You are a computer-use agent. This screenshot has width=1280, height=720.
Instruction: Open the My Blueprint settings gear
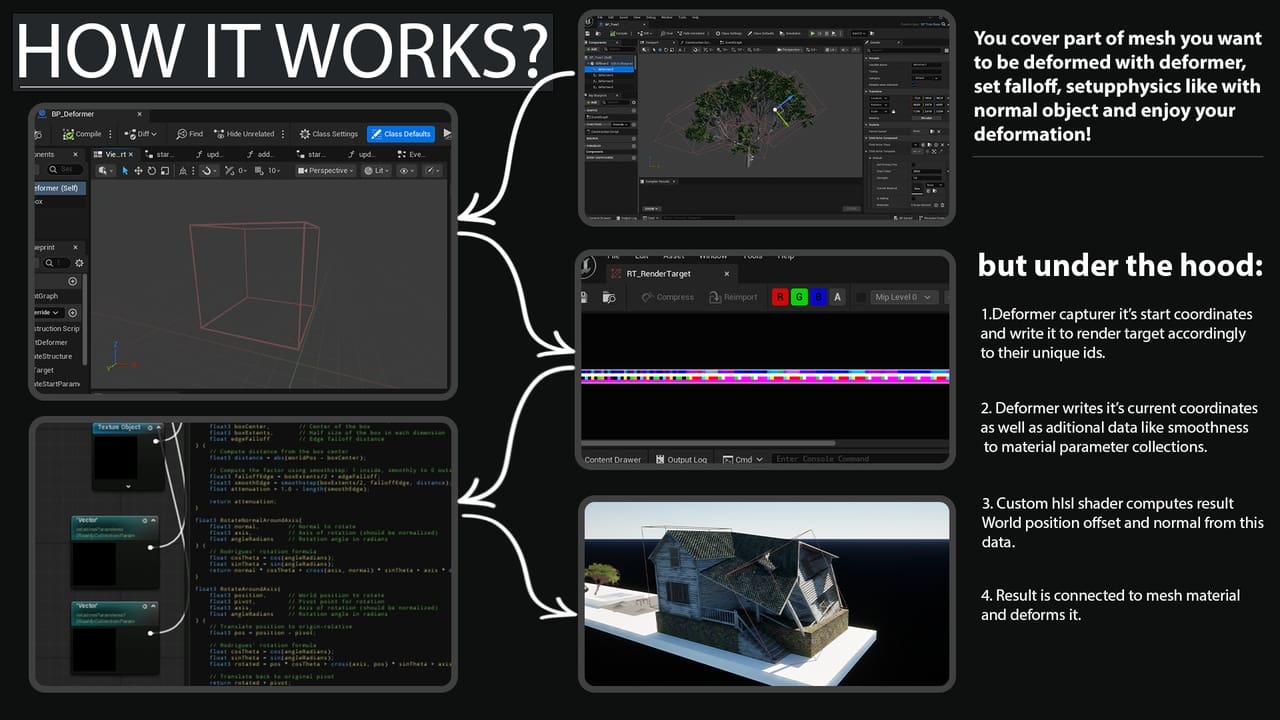[79, 263]
